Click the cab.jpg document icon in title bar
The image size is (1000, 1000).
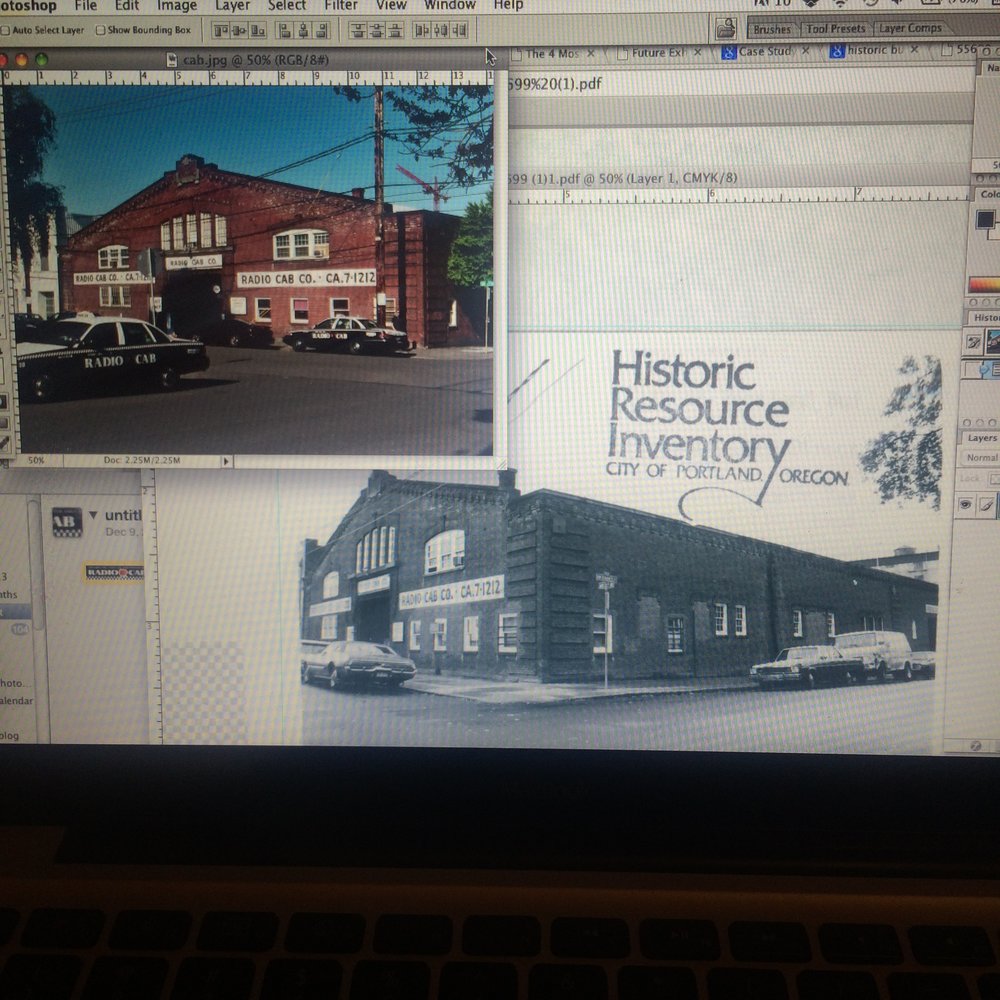172,60
